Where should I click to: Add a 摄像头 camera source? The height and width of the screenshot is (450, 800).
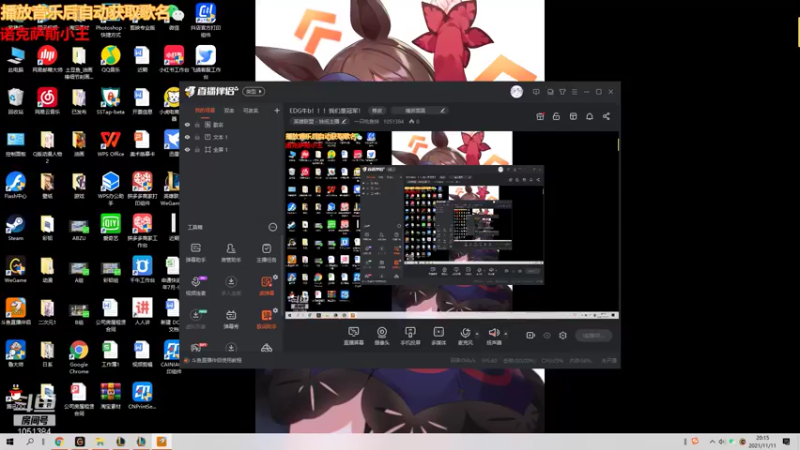[382, 336]
